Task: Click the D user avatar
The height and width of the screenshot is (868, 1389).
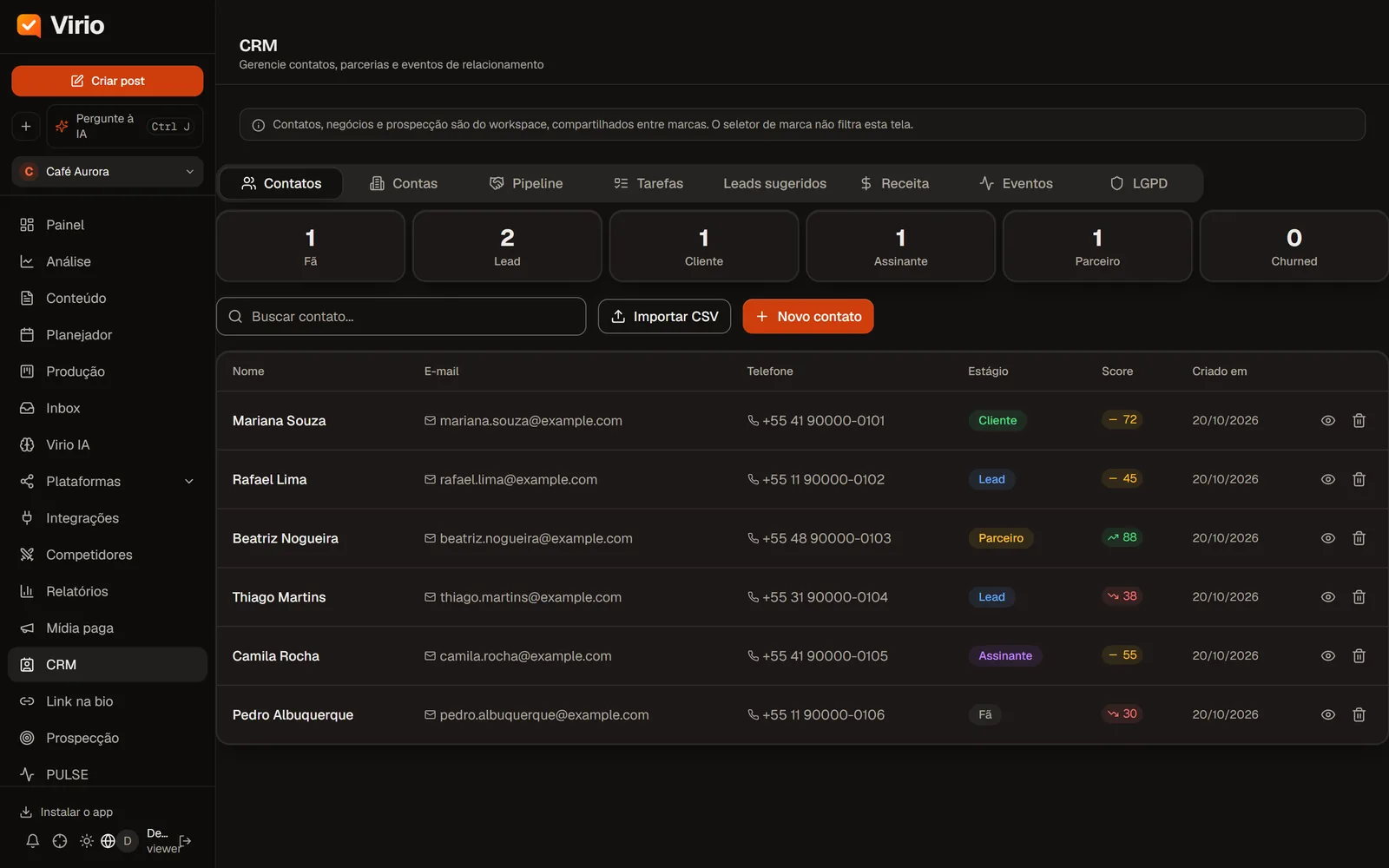Action: tap(128, 841)
